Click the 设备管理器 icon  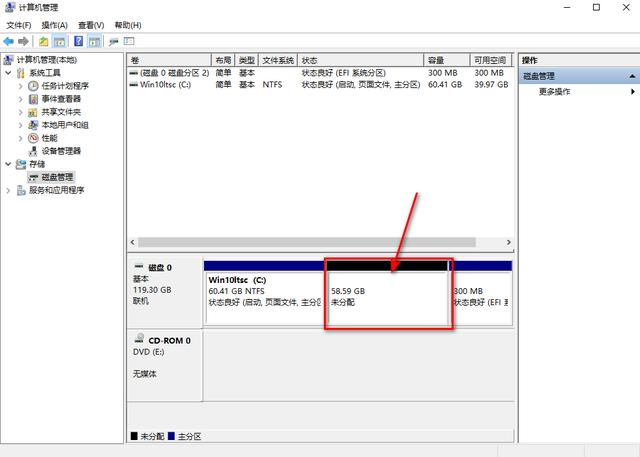pyautogui.click(x=33, y=151)
